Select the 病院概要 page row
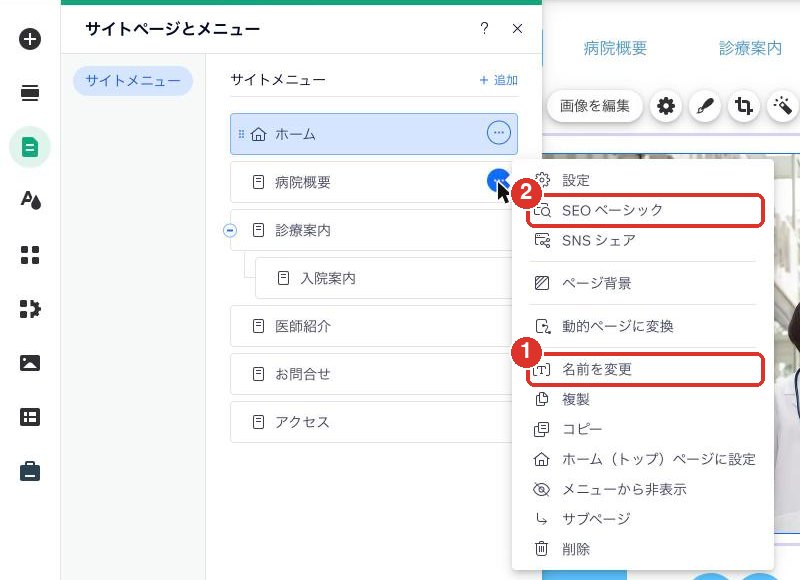Image resolution: width=800 pixels, height=580 pixels. pos(371,182)
